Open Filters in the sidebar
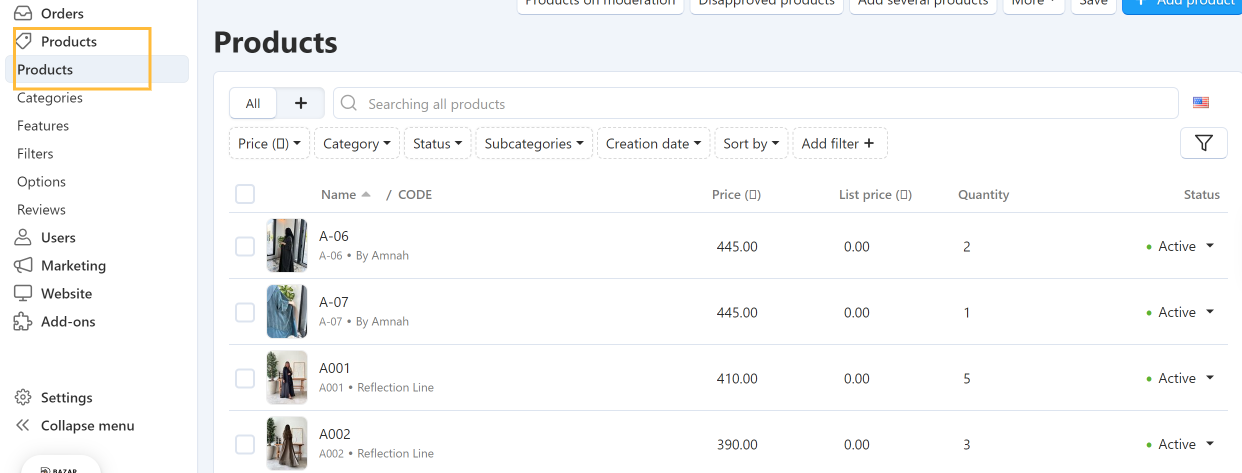This screenshot has width=1242, height=473. pos(35,154)
